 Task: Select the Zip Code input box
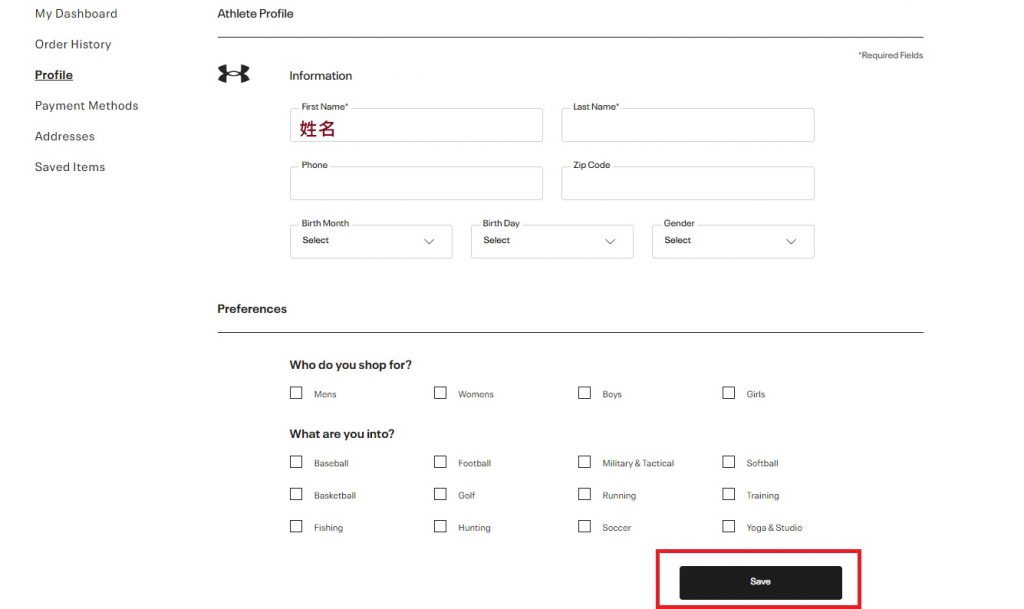click(x=687, y=184)
